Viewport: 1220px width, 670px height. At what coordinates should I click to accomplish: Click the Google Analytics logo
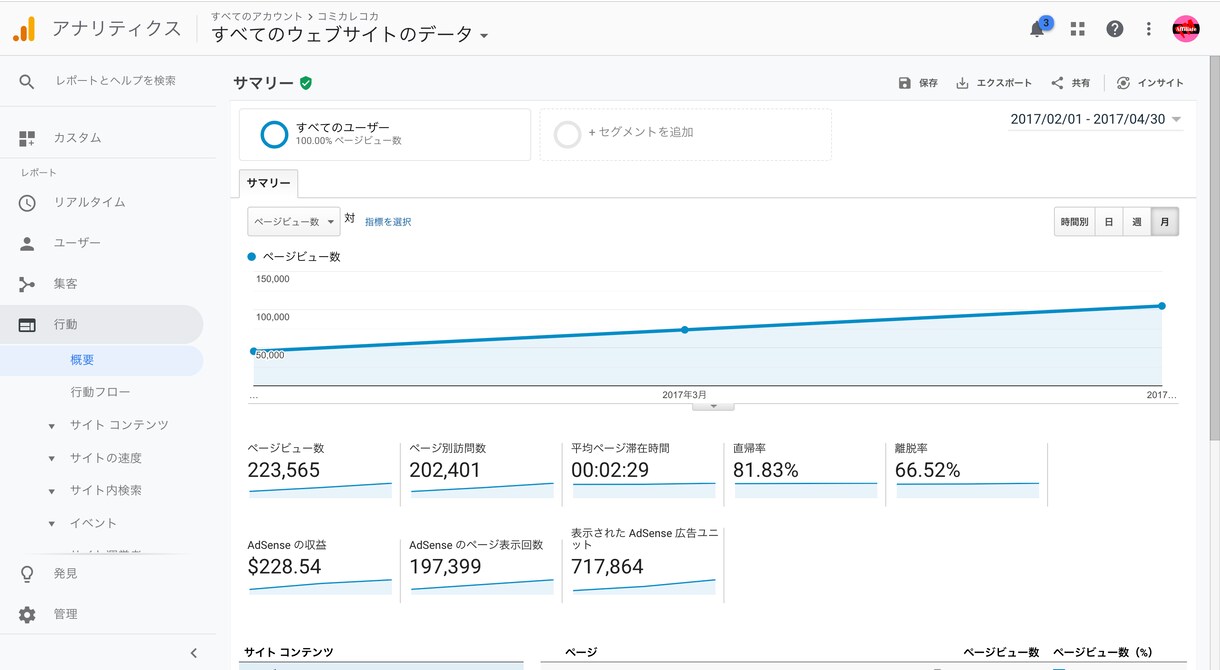(24, 29)
